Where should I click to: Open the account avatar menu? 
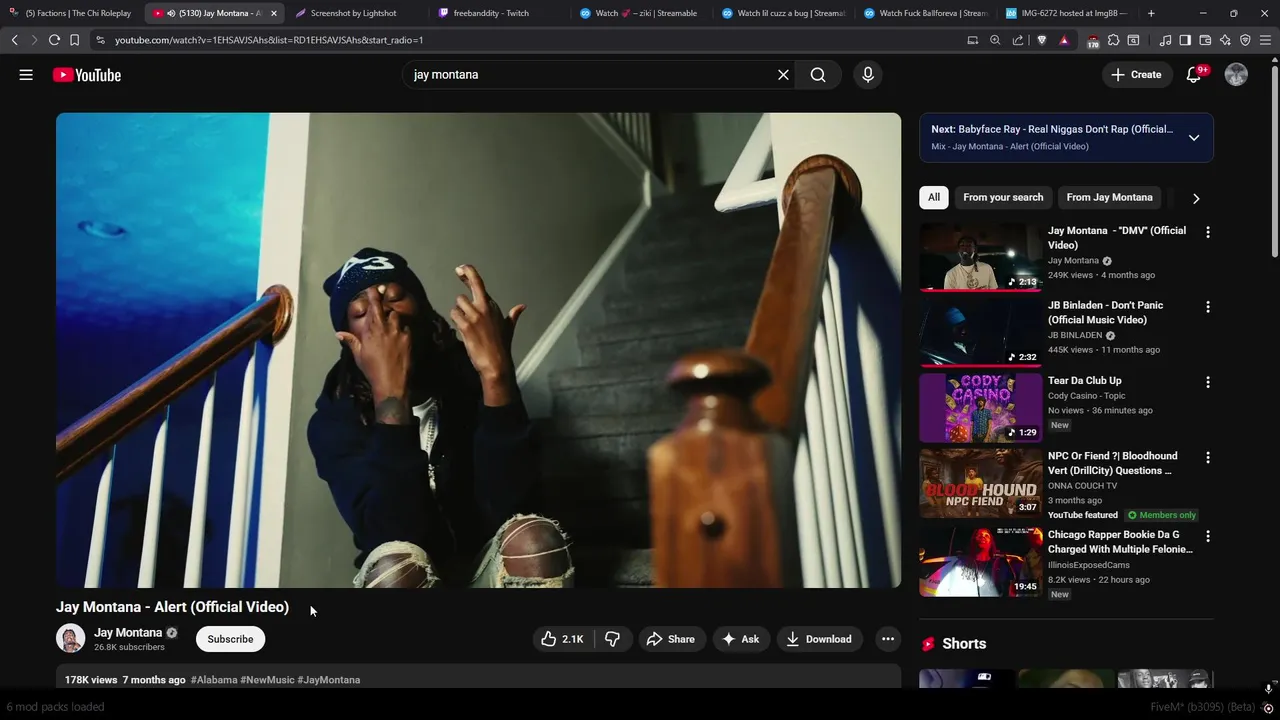coord(1236,75)
